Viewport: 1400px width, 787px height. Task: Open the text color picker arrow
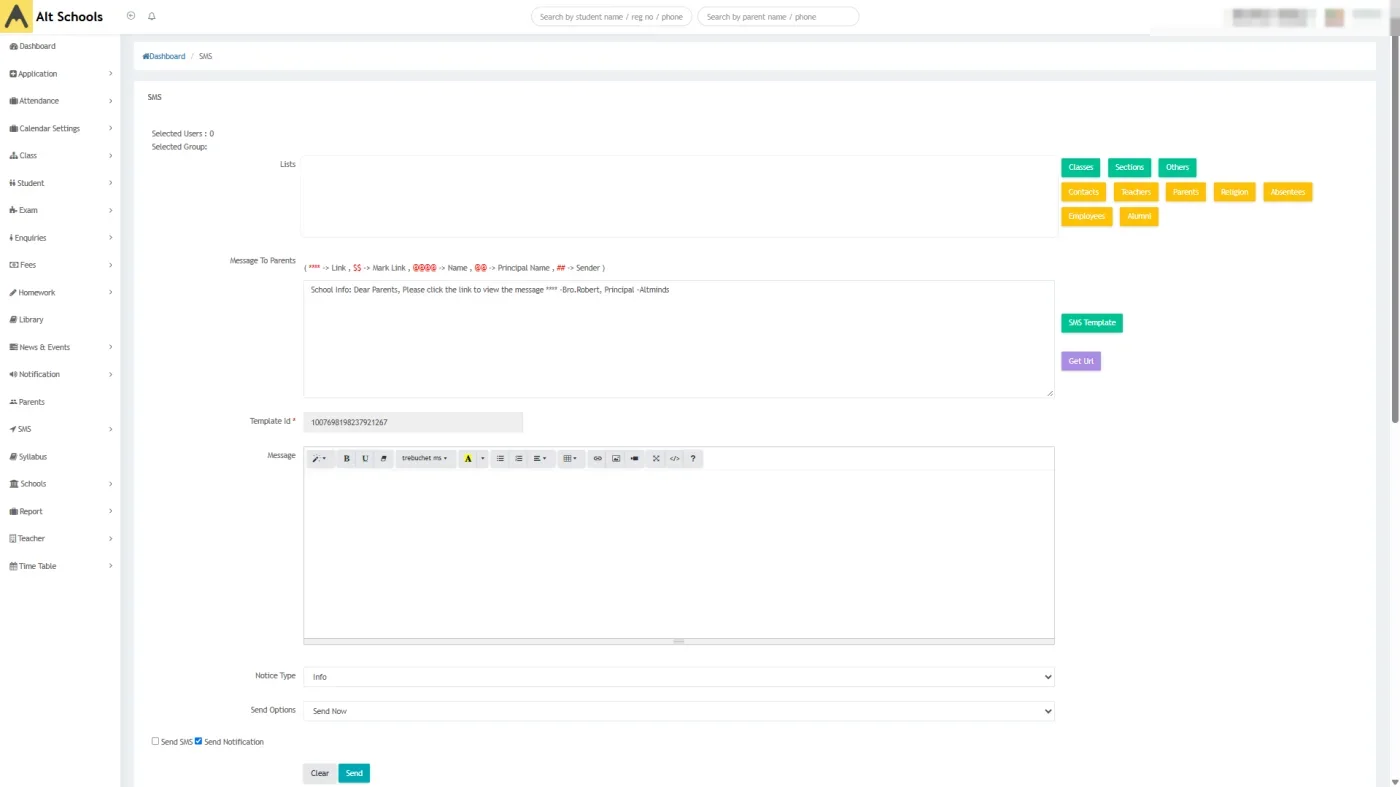click(482, 458)
